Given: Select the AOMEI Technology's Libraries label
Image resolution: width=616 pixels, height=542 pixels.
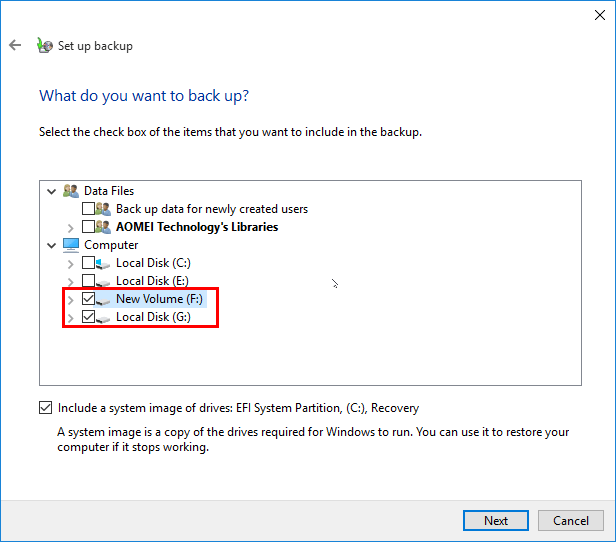Looking at the screenshot, I should [197, 227].
